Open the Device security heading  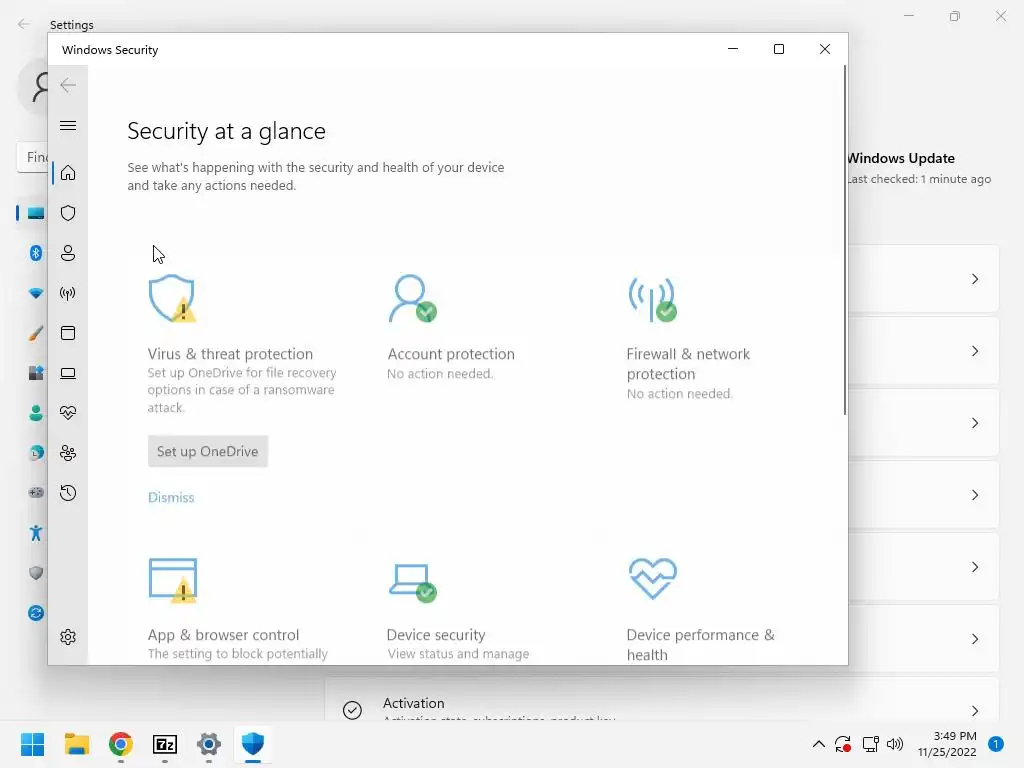(436, 635)
